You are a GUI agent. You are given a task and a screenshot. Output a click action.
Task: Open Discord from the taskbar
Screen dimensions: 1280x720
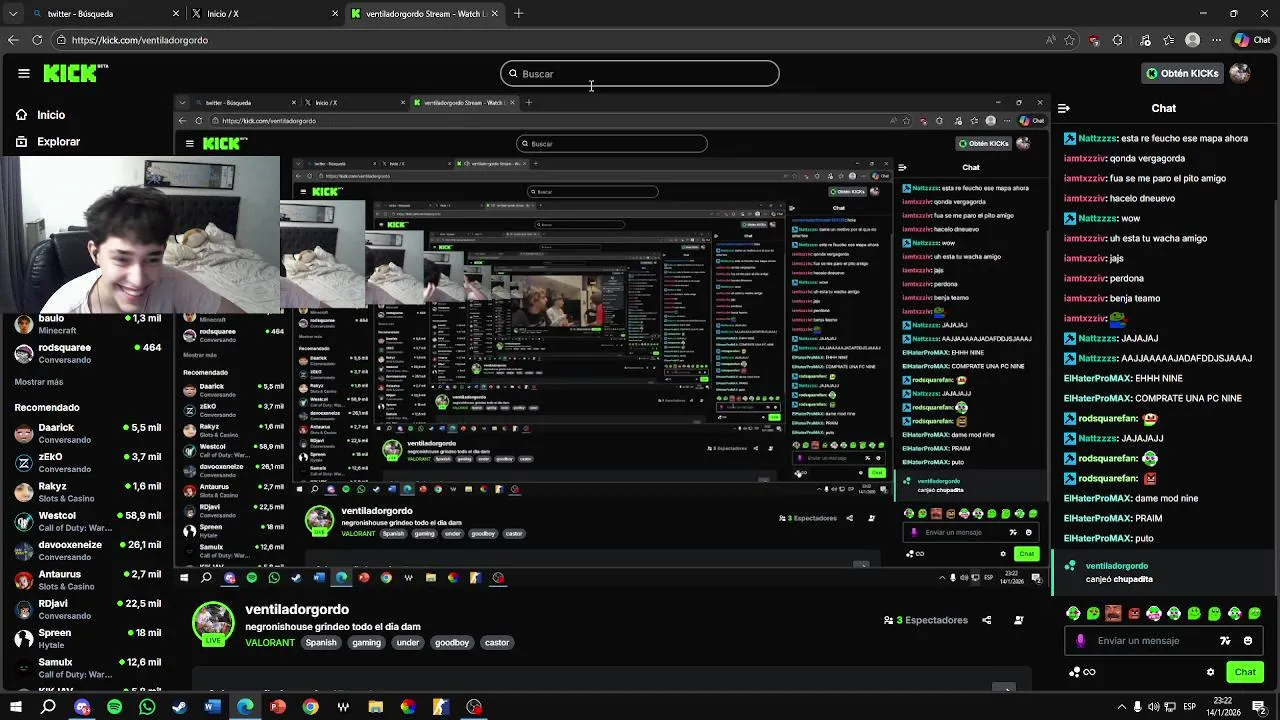(82, 707)
